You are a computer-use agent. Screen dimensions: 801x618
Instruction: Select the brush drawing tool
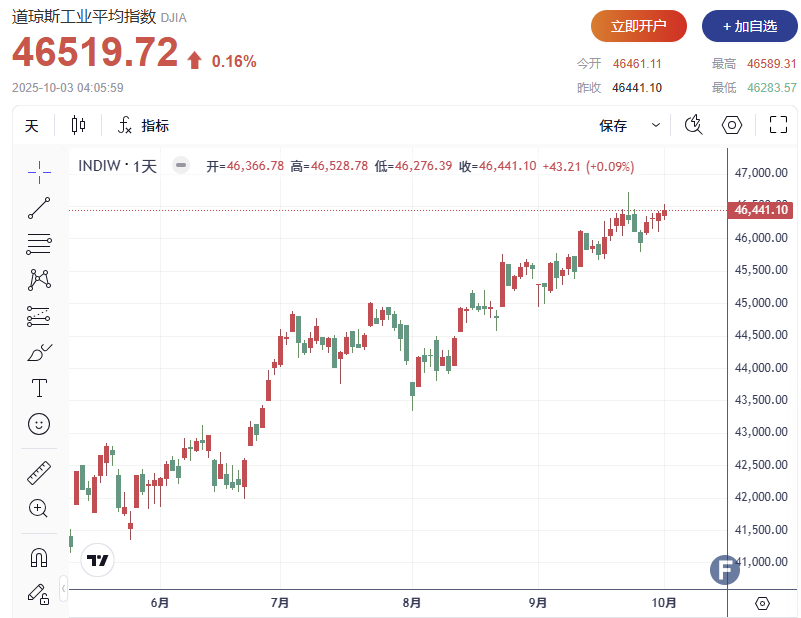[x=39, y=352]
